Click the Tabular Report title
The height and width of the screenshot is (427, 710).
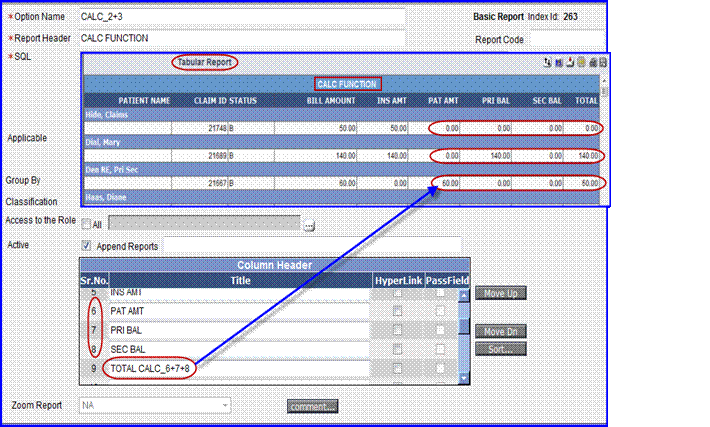click(x=205, y=62)
